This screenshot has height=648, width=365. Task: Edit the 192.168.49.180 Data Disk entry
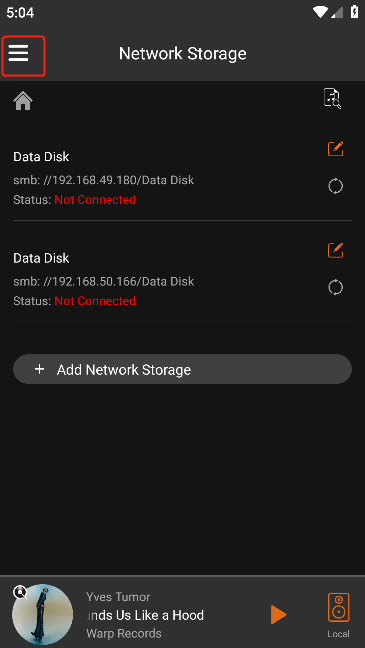click(x=335, y=148)
